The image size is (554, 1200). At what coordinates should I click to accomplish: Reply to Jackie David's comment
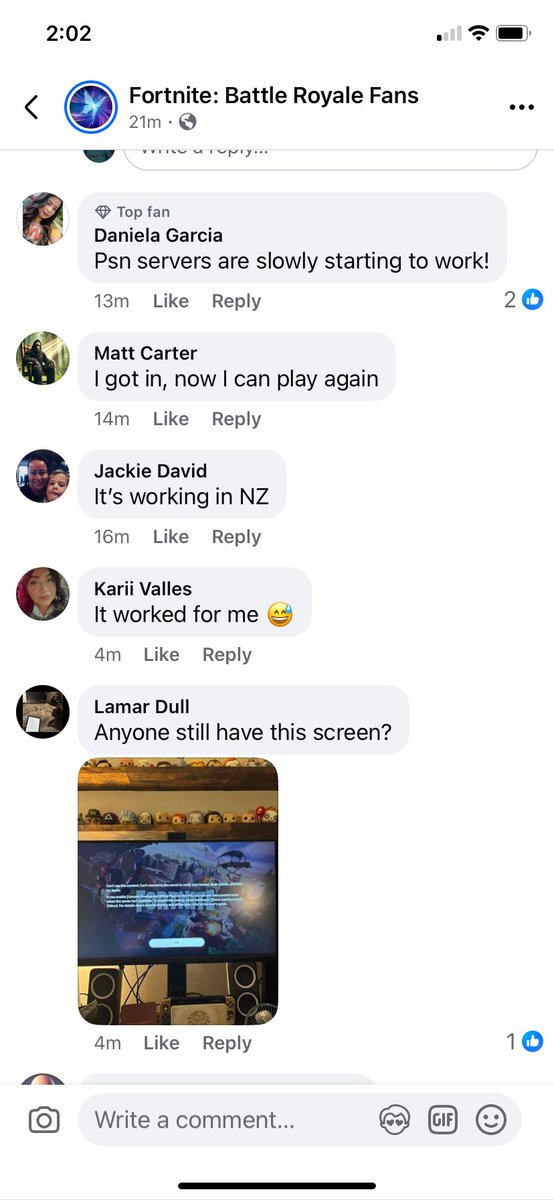[236, 537]
